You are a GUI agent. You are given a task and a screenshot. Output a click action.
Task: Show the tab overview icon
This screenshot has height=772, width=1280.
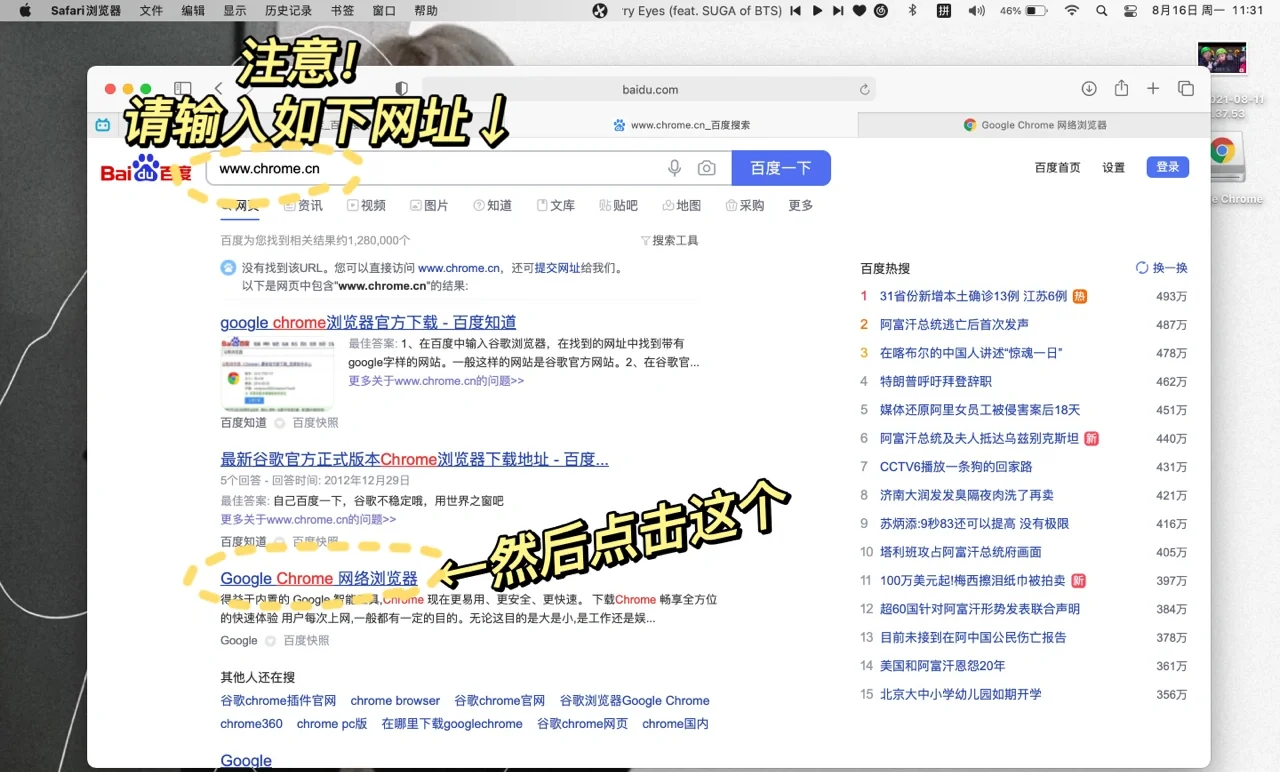1186,89
